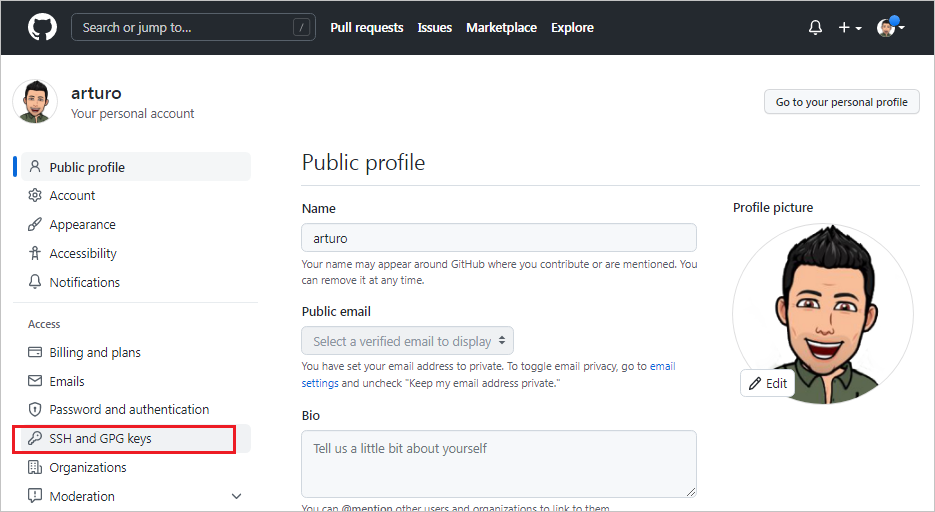Open Marketplace in the top navigation
The height and width of the screenshot is (512, 935).
(x=501, y=27)
